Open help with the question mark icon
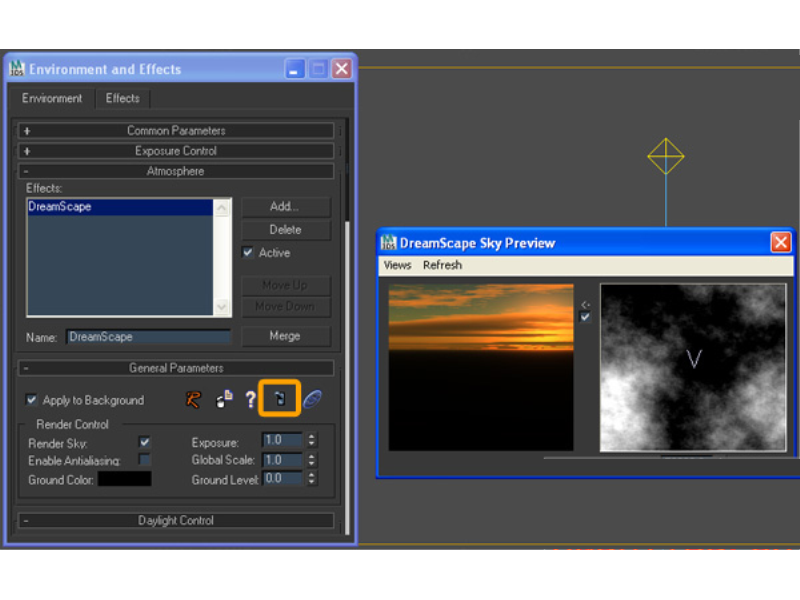The width and height of the screenshot is (800, 600). tap(250, 399)
